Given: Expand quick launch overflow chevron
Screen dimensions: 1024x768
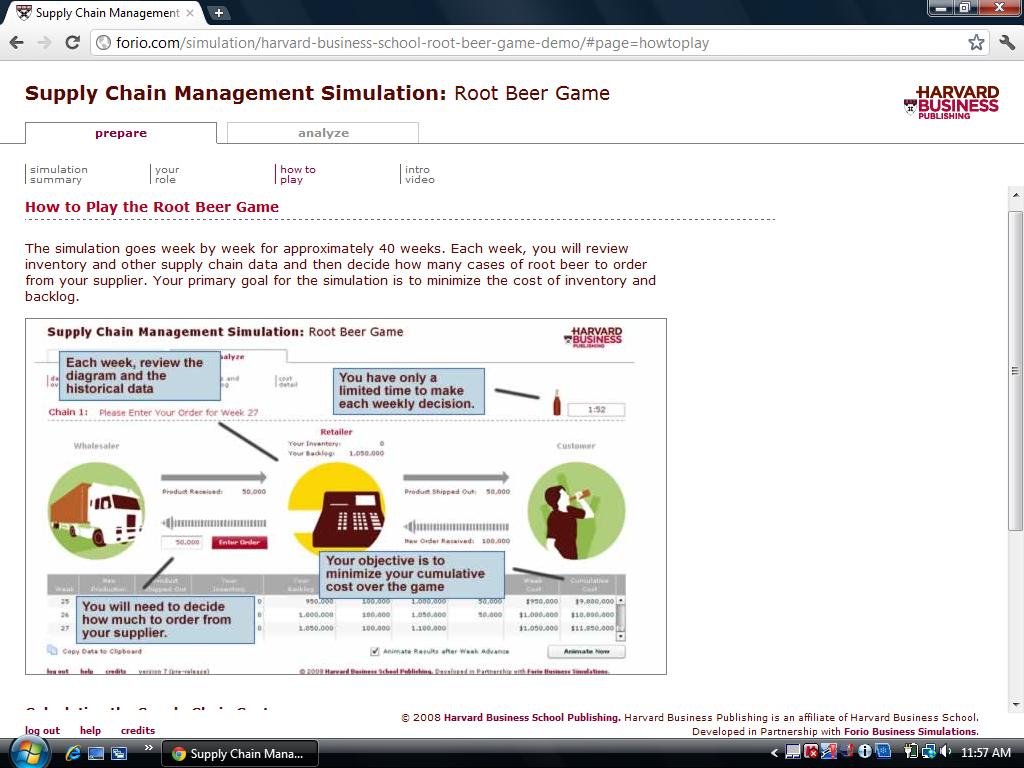Looking at the screenshot, I should tap(148, 748).
